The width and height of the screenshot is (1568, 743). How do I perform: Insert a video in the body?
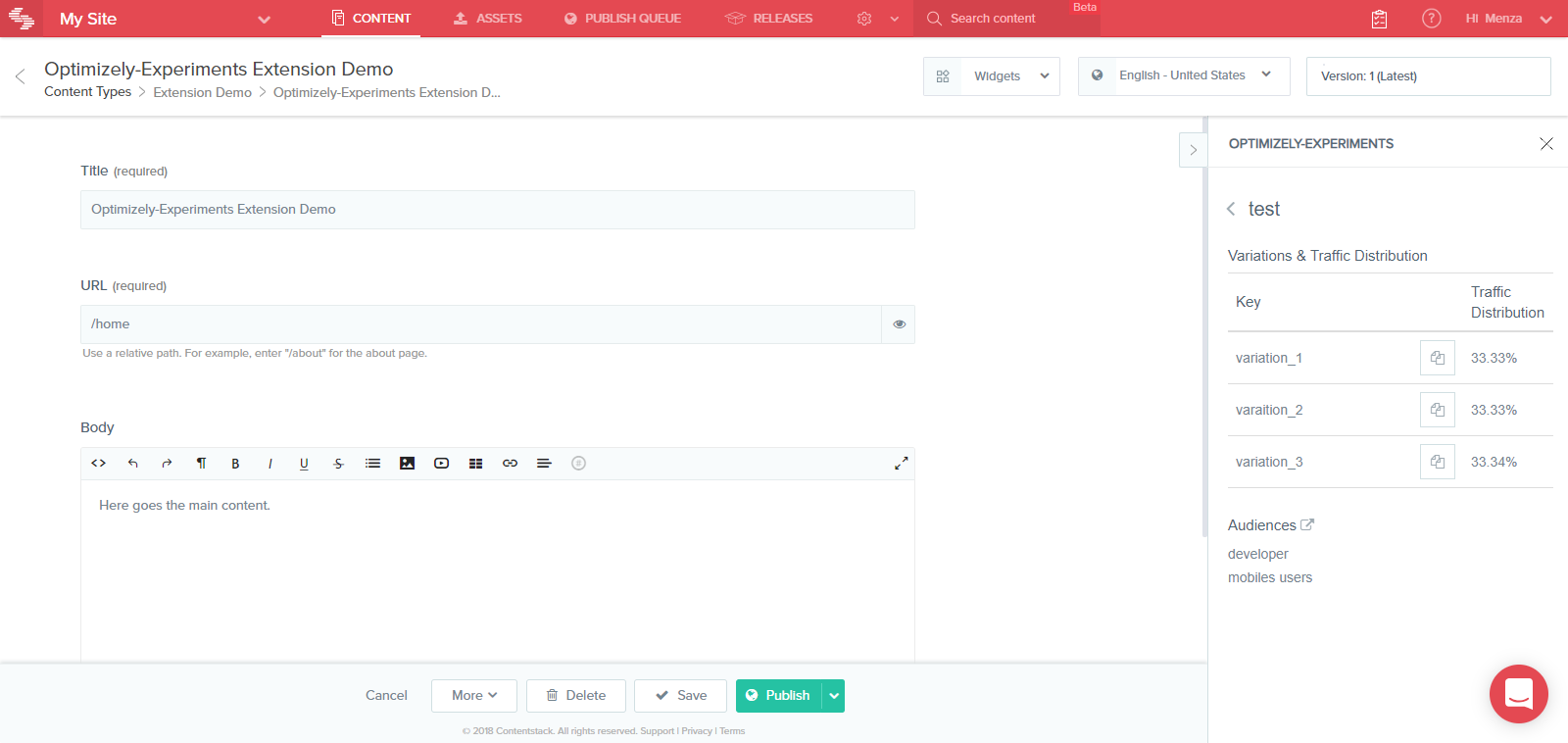[x=441, y=464]
